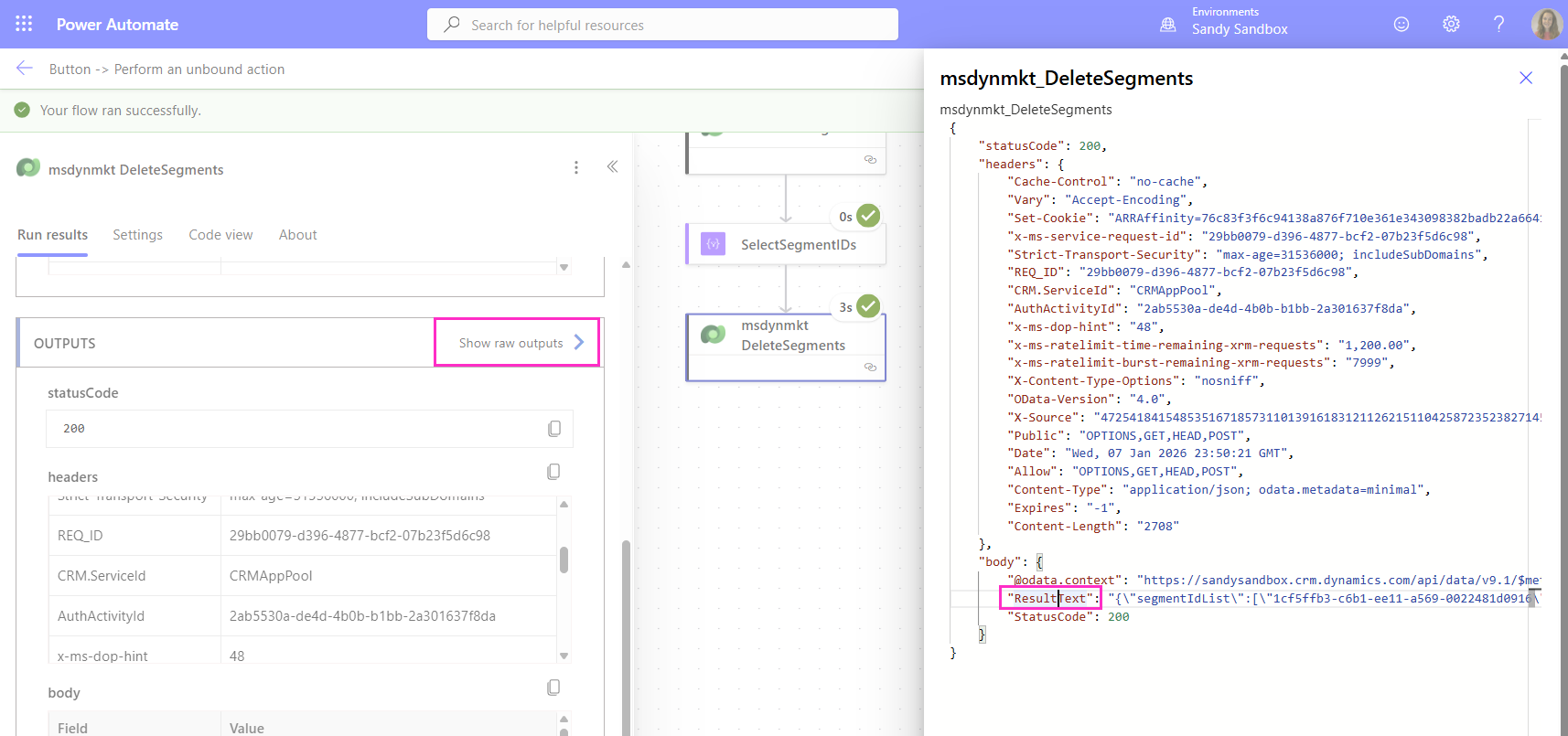The height and width of the screenshot is (736, 1568).
Task: Open the app launcher waffle icon
Action: (24, 24)
